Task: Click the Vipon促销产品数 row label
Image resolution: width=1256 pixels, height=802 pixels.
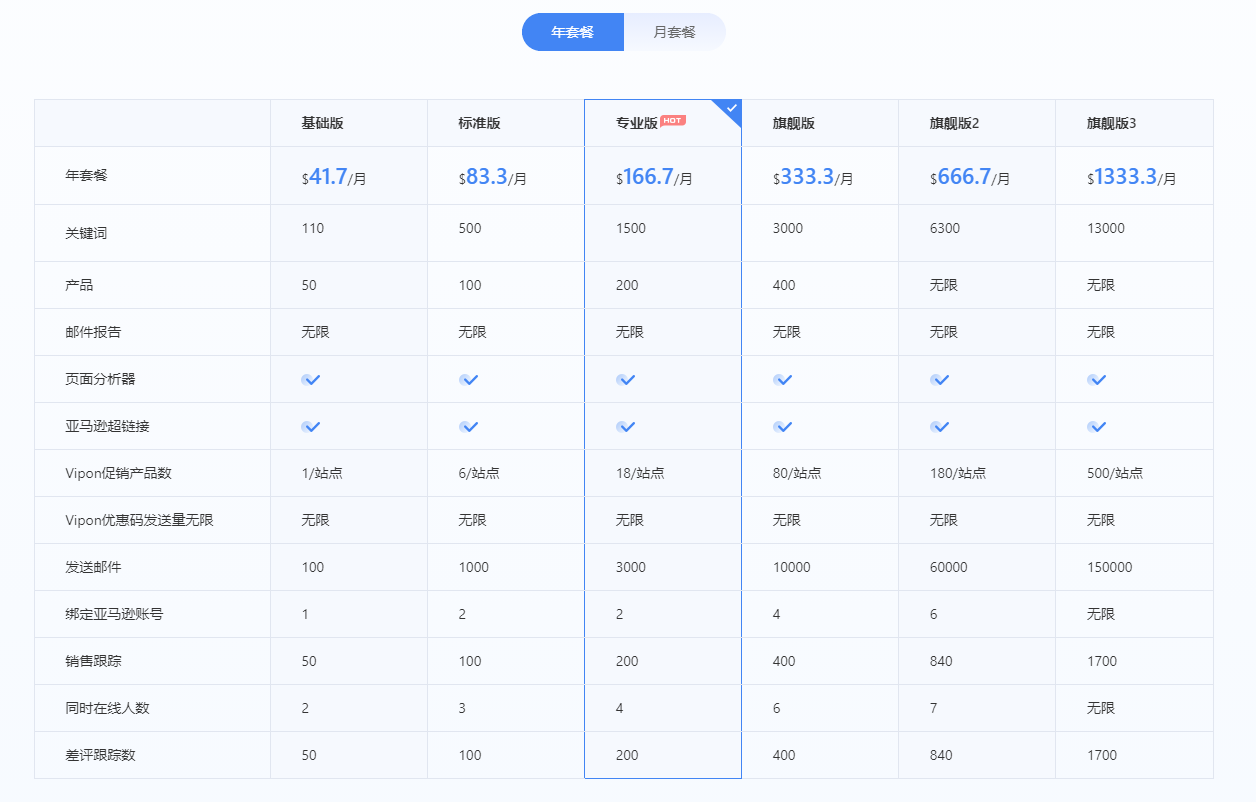Action: [x=118, y=473]
